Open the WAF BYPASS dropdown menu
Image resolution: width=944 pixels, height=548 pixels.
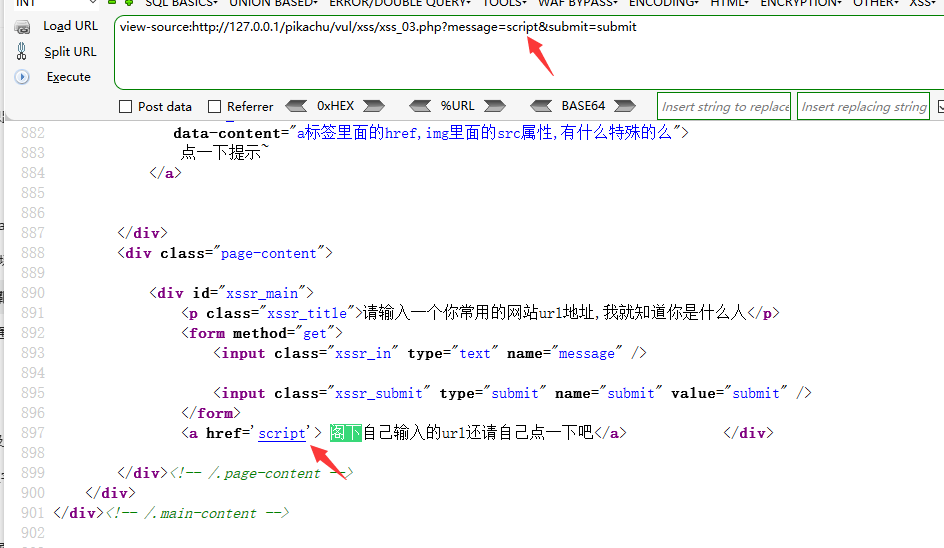click(578, 3)
